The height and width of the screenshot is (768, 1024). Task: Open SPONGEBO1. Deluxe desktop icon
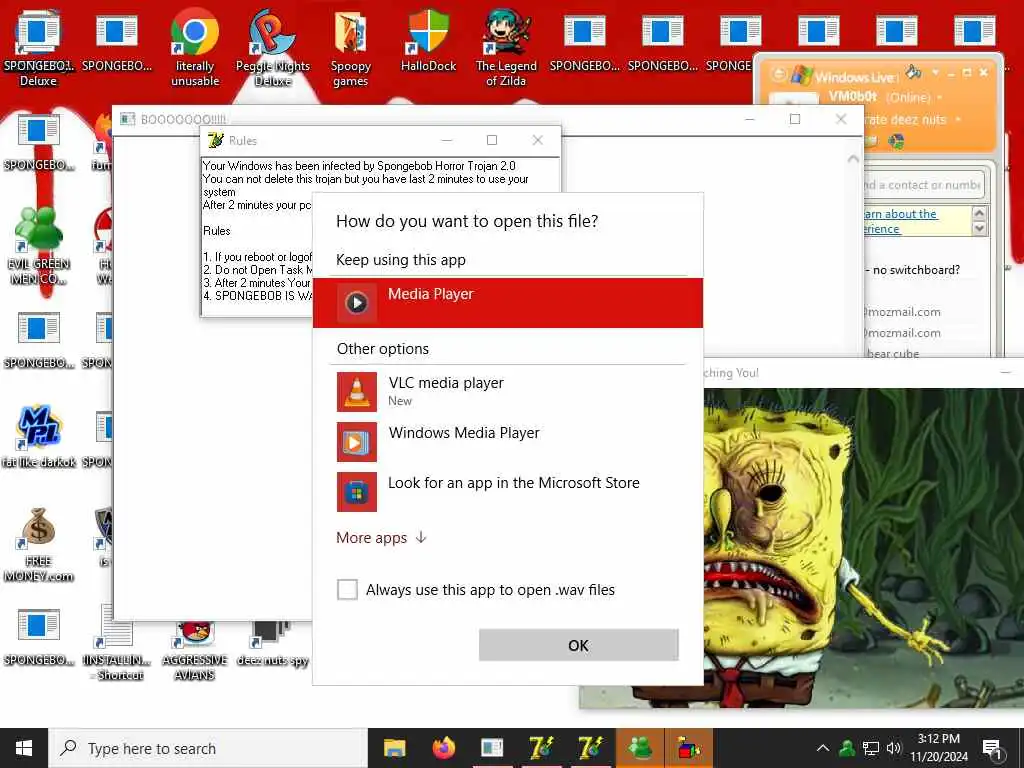tap(39, 49)
